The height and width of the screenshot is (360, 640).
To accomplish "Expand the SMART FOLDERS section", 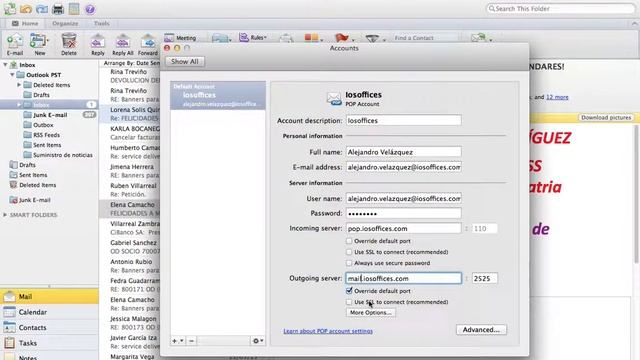I will click(x=5, y=215).
